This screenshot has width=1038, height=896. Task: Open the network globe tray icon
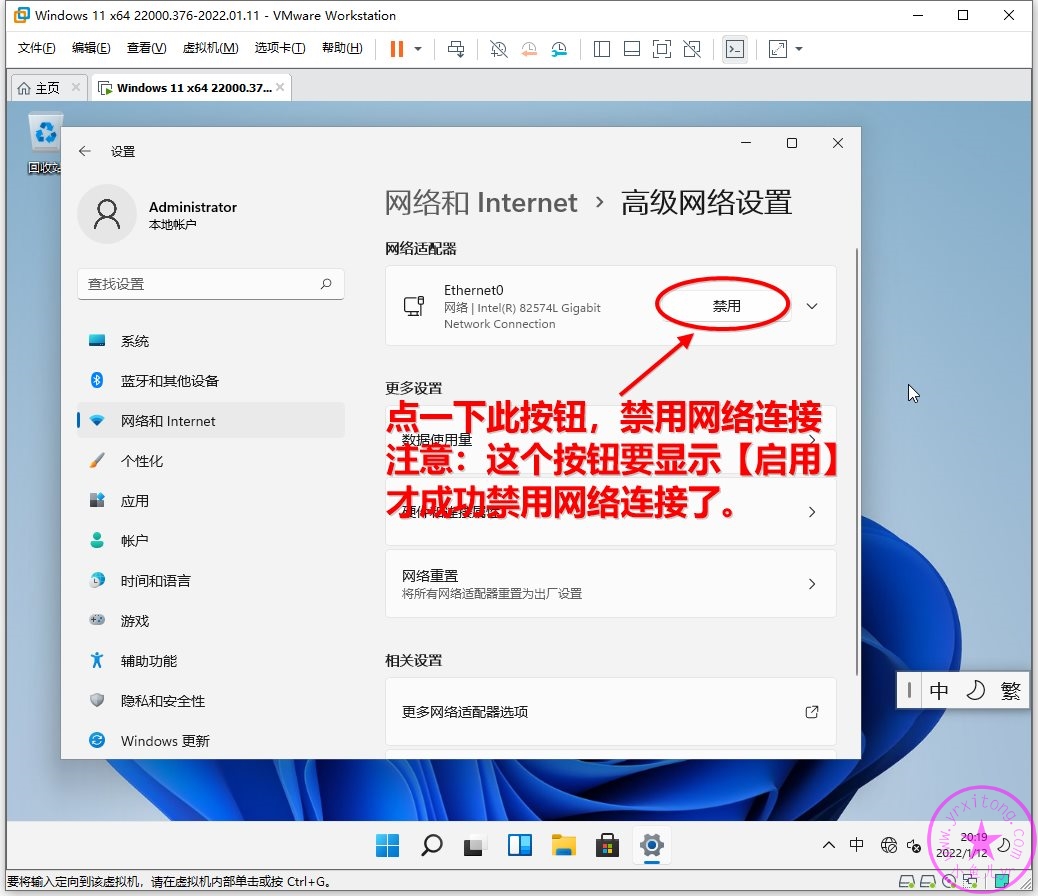[x=888, y=845]
